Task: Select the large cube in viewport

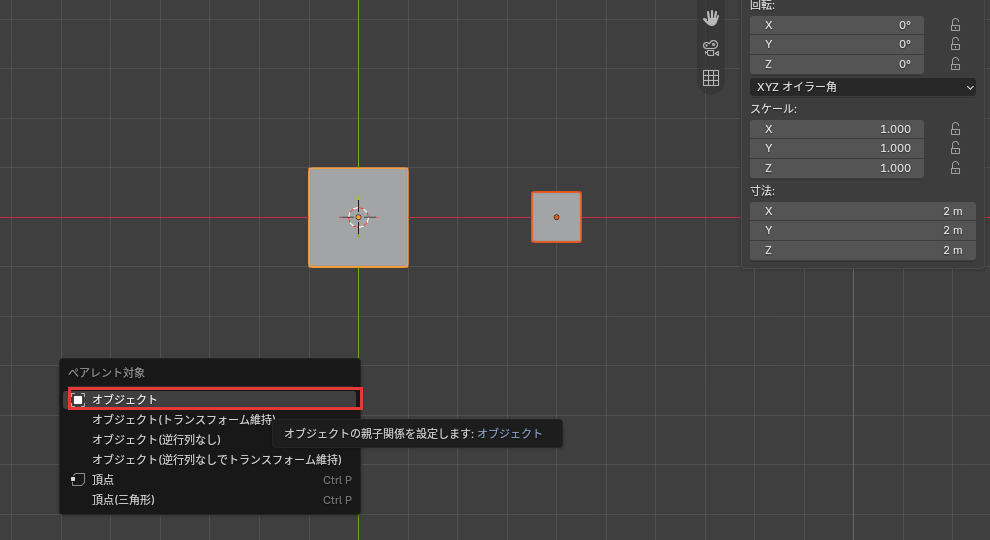Action: coord(358,217)
